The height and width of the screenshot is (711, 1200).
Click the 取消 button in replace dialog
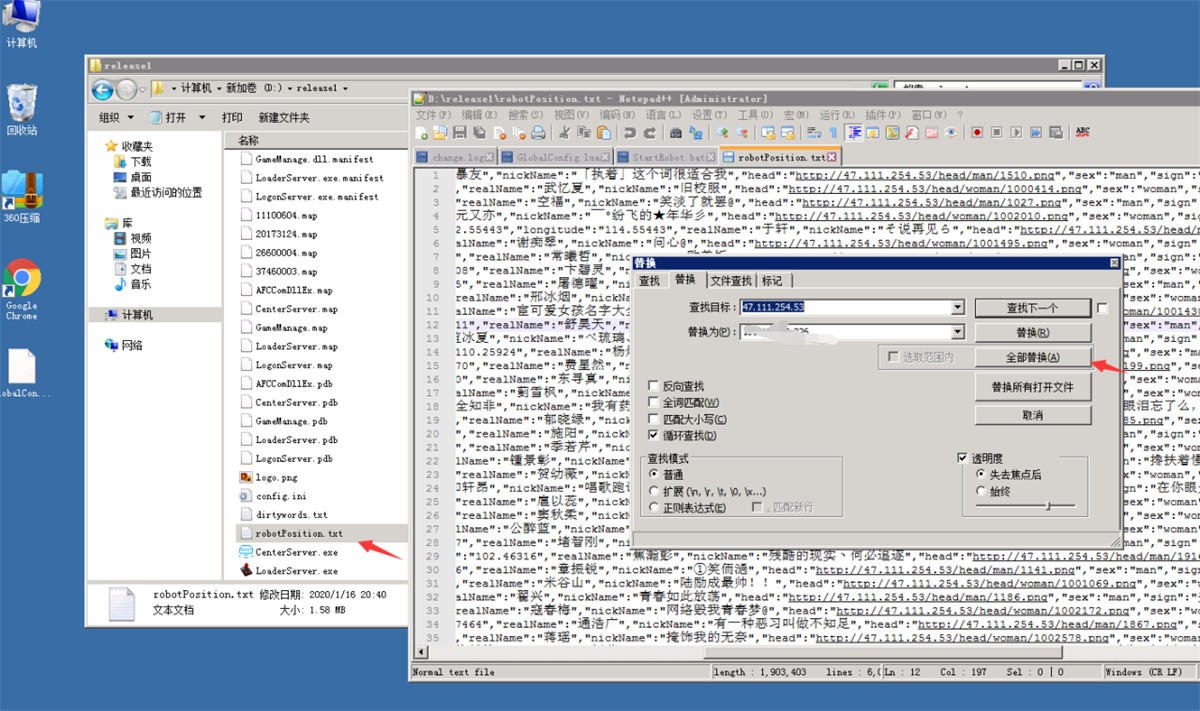[1032, 415]
